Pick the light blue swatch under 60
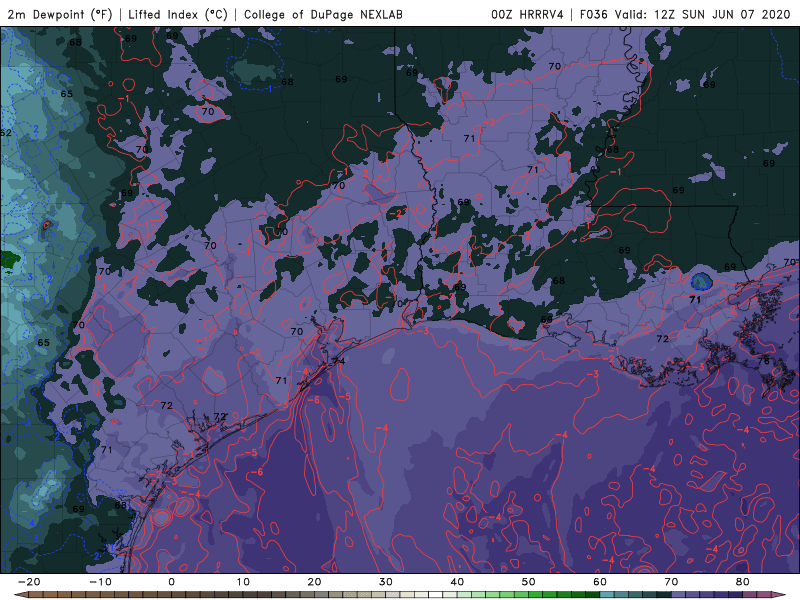Viewport: 800px width, 600px height. [607, 595]
